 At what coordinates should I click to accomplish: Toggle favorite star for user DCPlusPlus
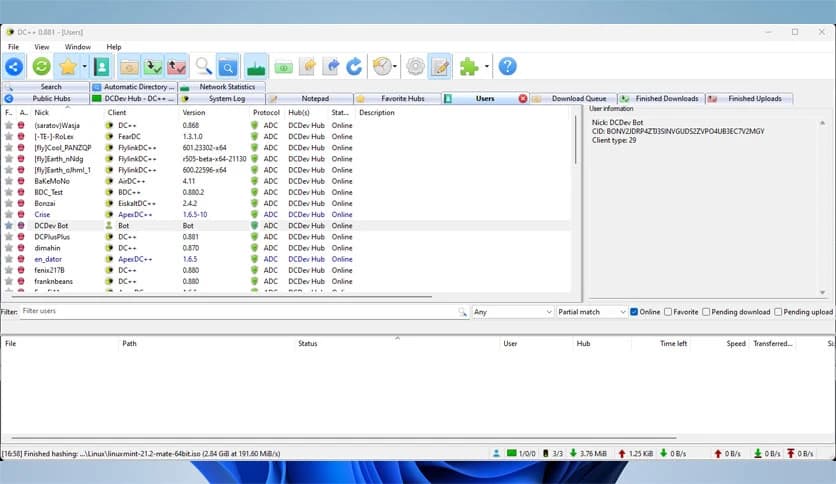click(9, 237)
